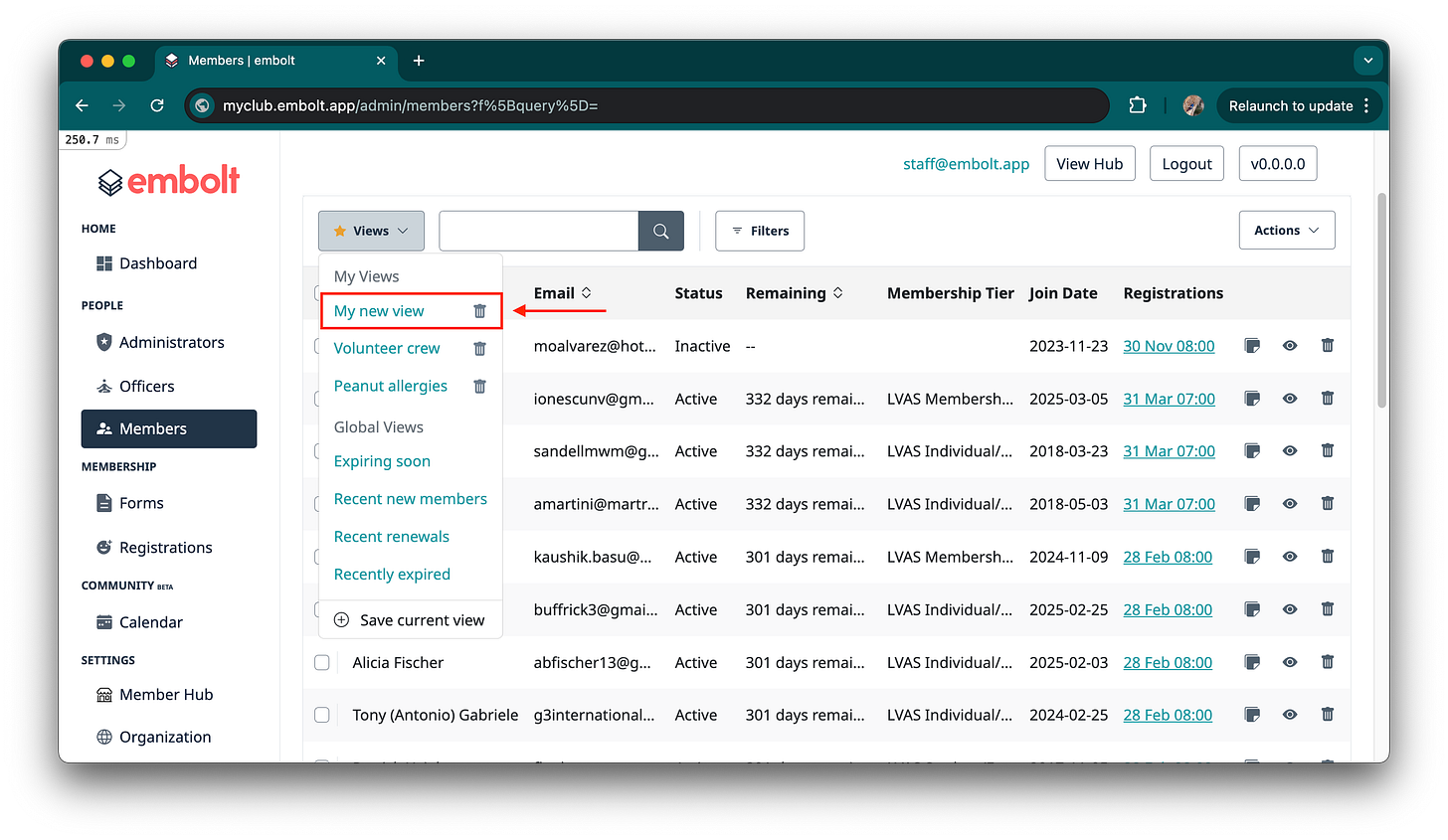
Task: Open notes icon for buffrick3@gmai... row
Action: 1252,609
